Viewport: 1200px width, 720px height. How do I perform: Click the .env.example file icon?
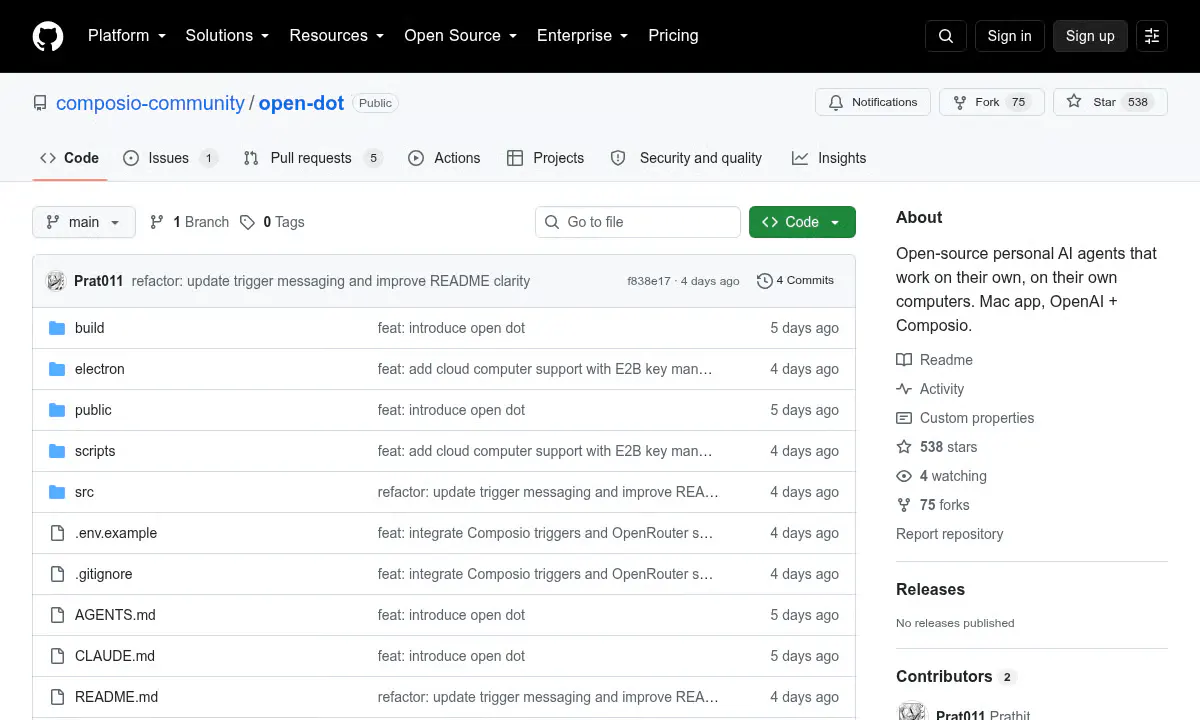tap(57, 533)
